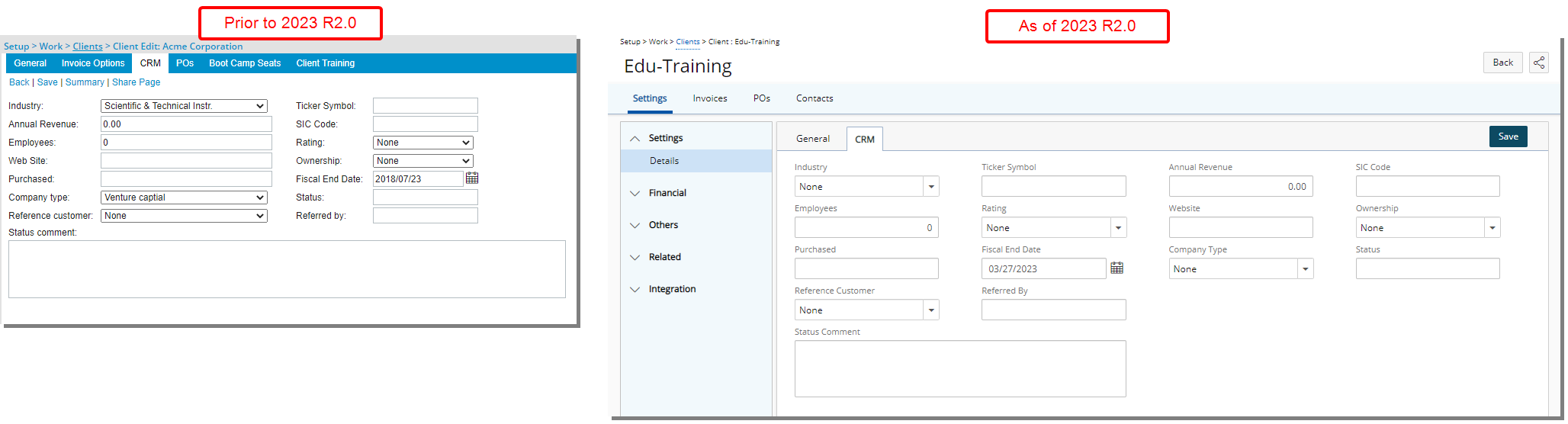Select CRM sub-tab in new layout

tap(865, 140)
